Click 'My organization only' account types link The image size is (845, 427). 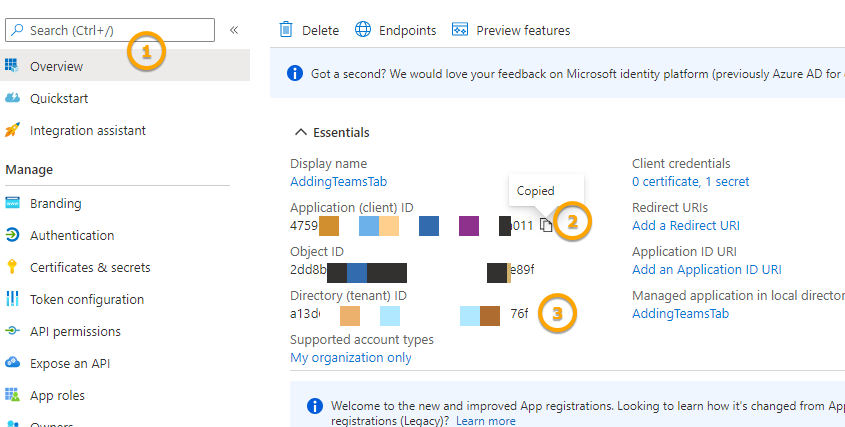(350, 357)
